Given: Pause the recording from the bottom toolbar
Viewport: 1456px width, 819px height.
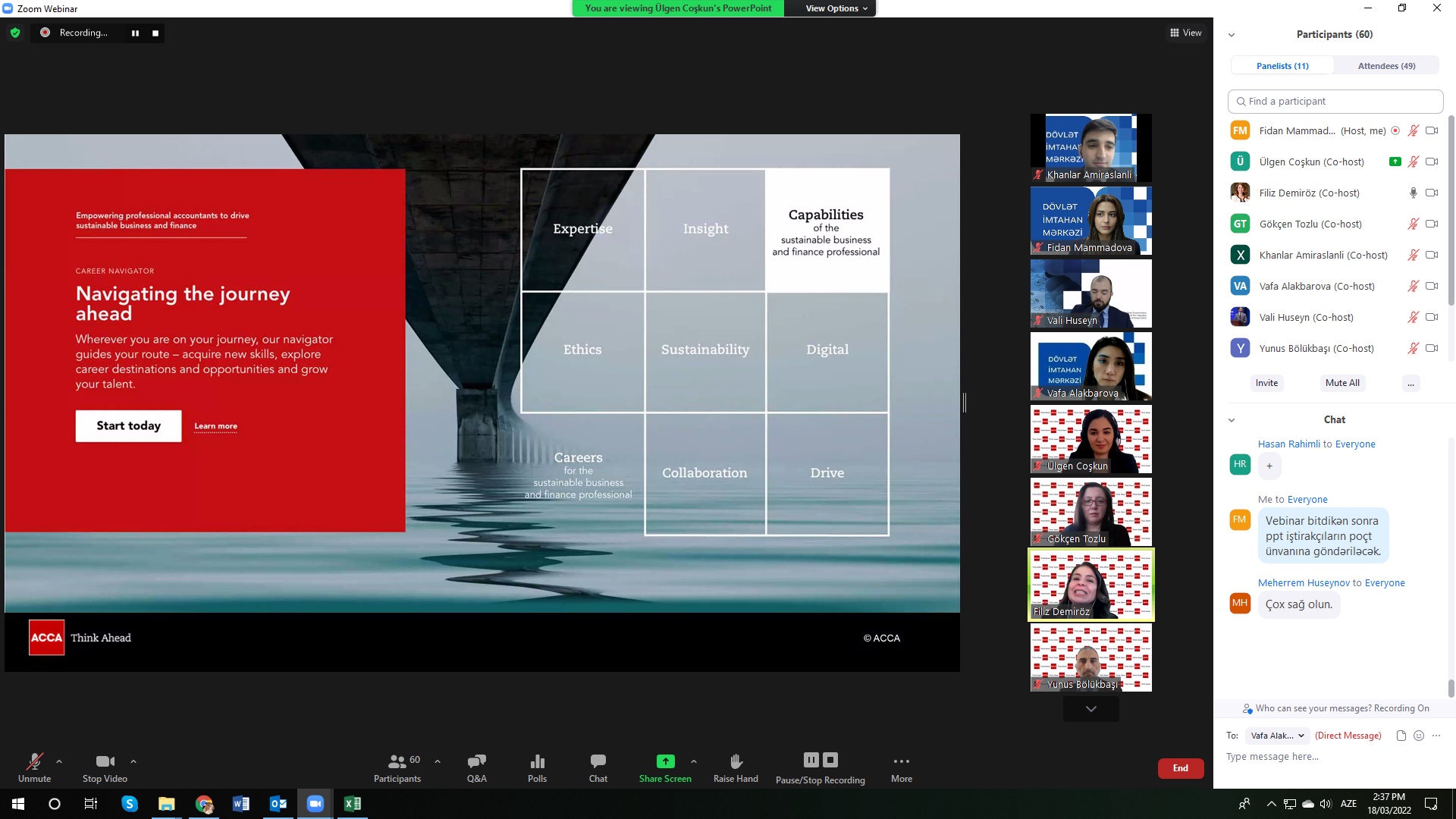Looking at the screenshot, I should [811, 760].
